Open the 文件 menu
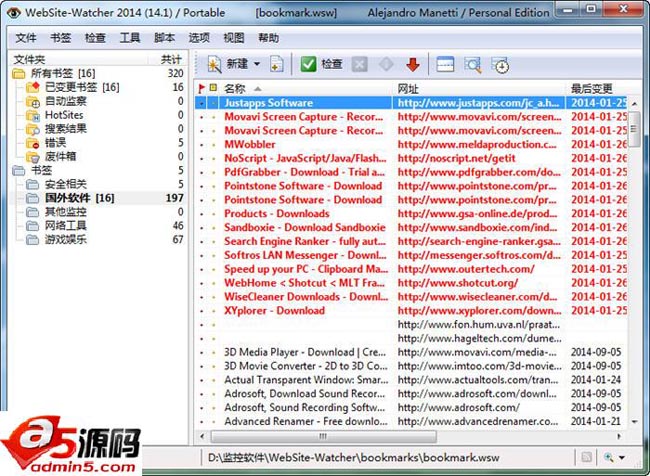The image size is (650, 476). (x=26, y=38)
